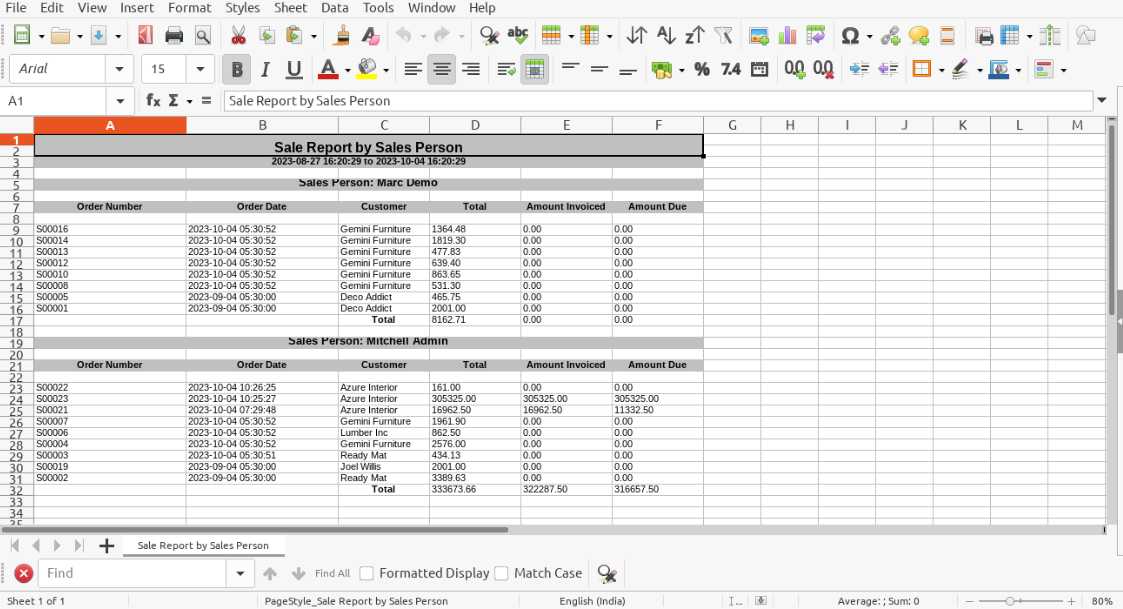
Task: Open the Format menu
Action: tap(189, 8)
